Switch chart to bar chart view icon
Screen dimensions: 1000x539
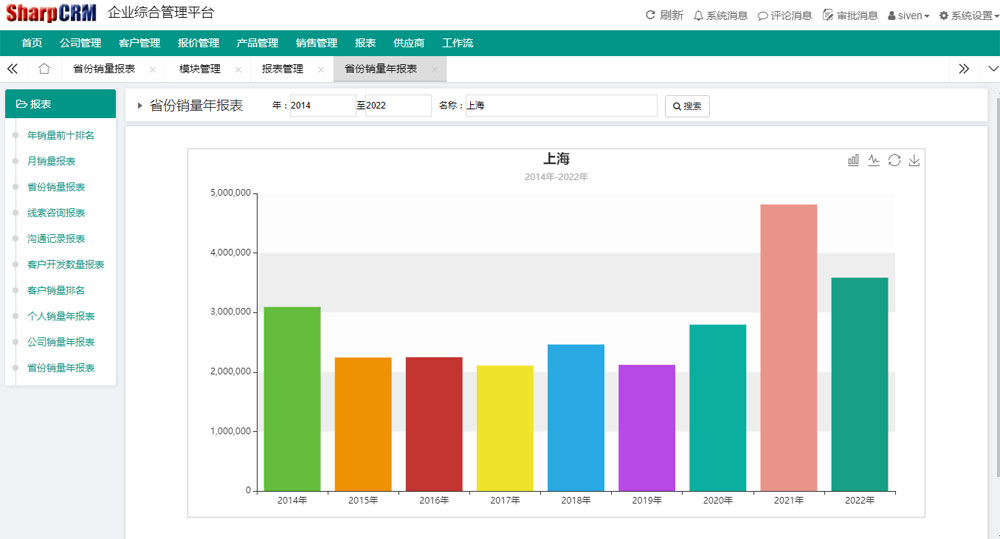pyautogui.click(x=853, y=160)
